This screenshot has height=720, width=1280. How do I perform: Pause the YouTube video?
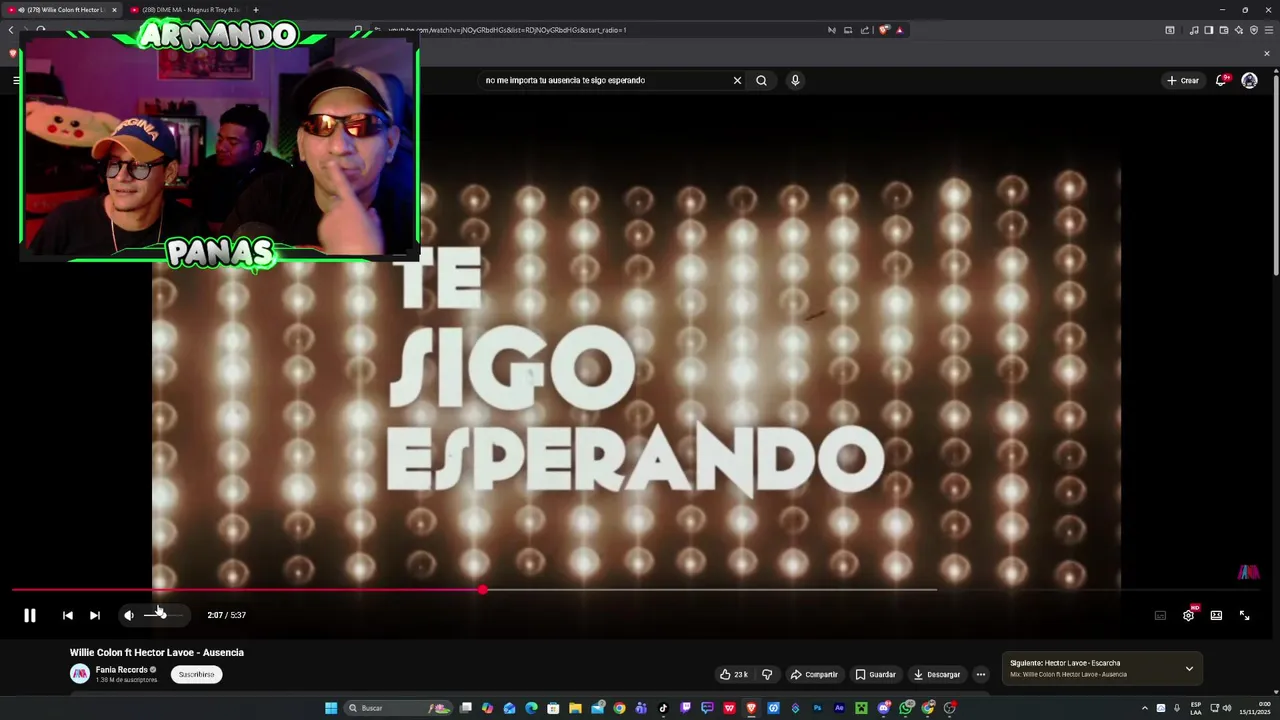click(30, 616)
